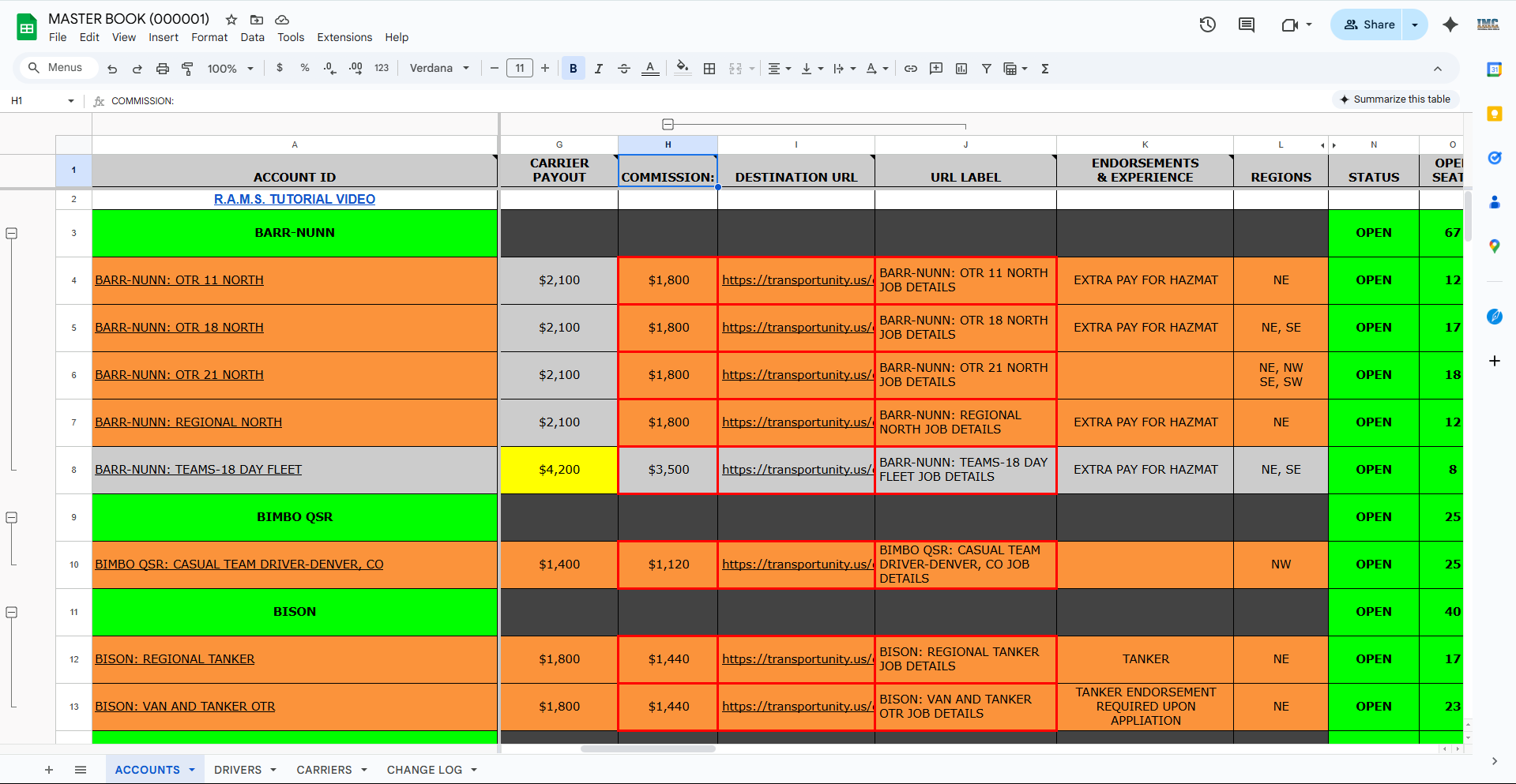Toggle italic formatting
Image resolution: width=1516 pixels, height=784 pixels.
pos(598,69)
